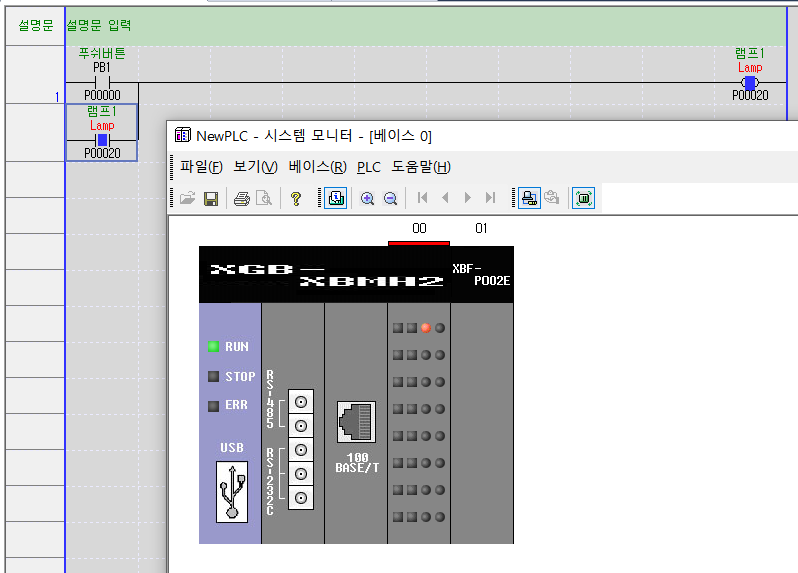Click the Open file icon in system monitor toolbar
Viewport: 798px width, 573px height.
[x=187, y=198]
